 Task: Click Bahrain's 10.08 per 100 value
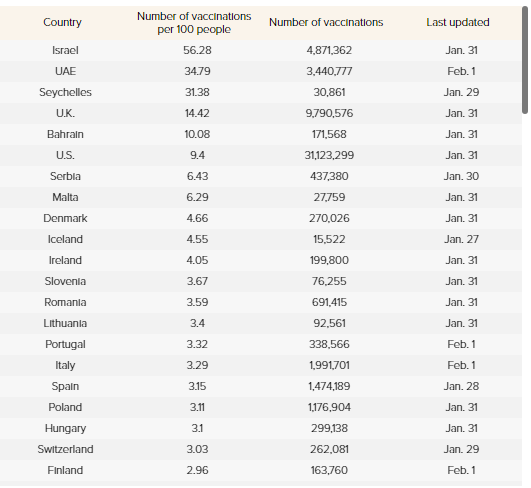(x=197, y=134)
